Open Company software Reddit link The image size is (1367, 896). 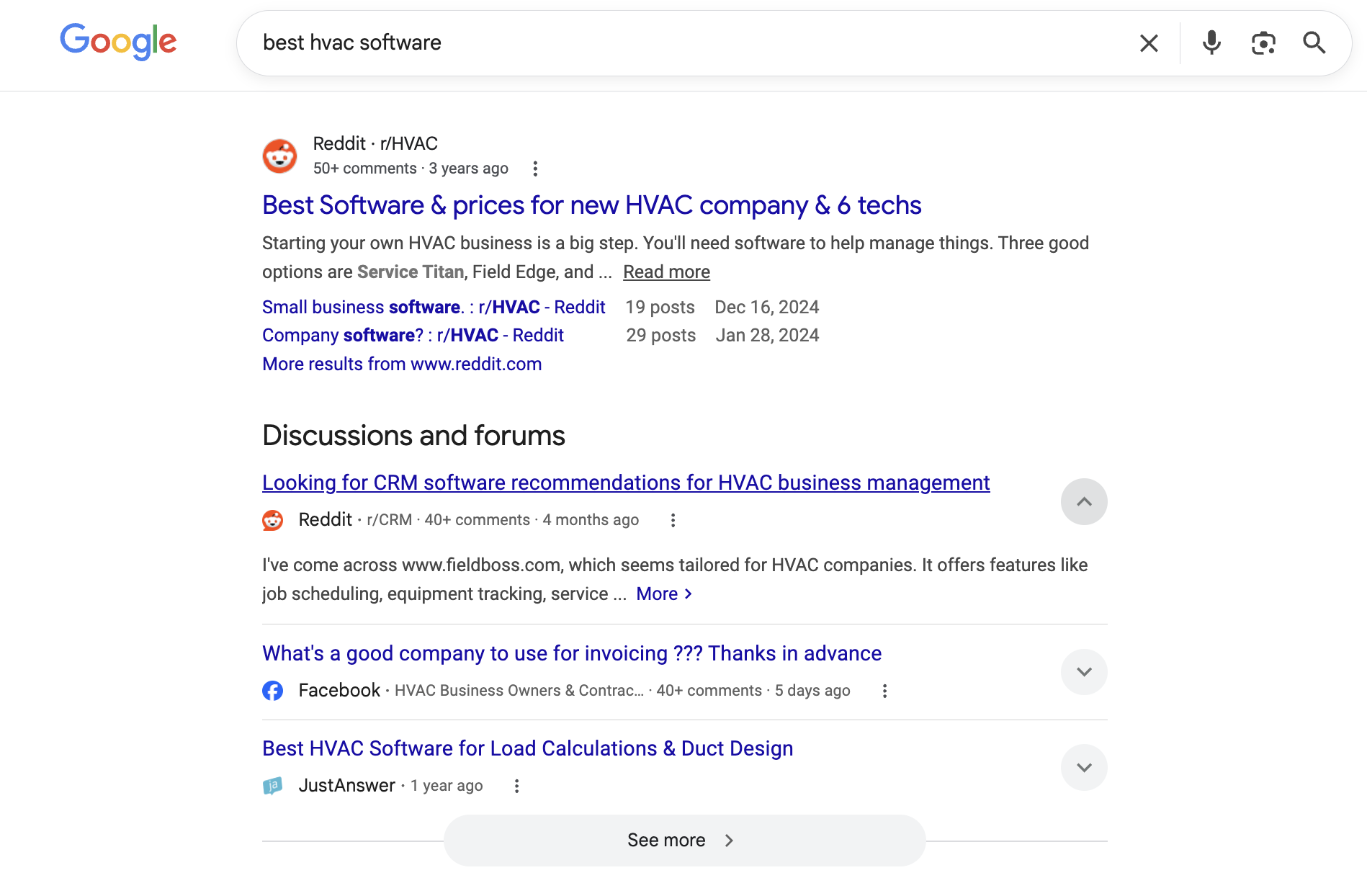click(413, 336)
